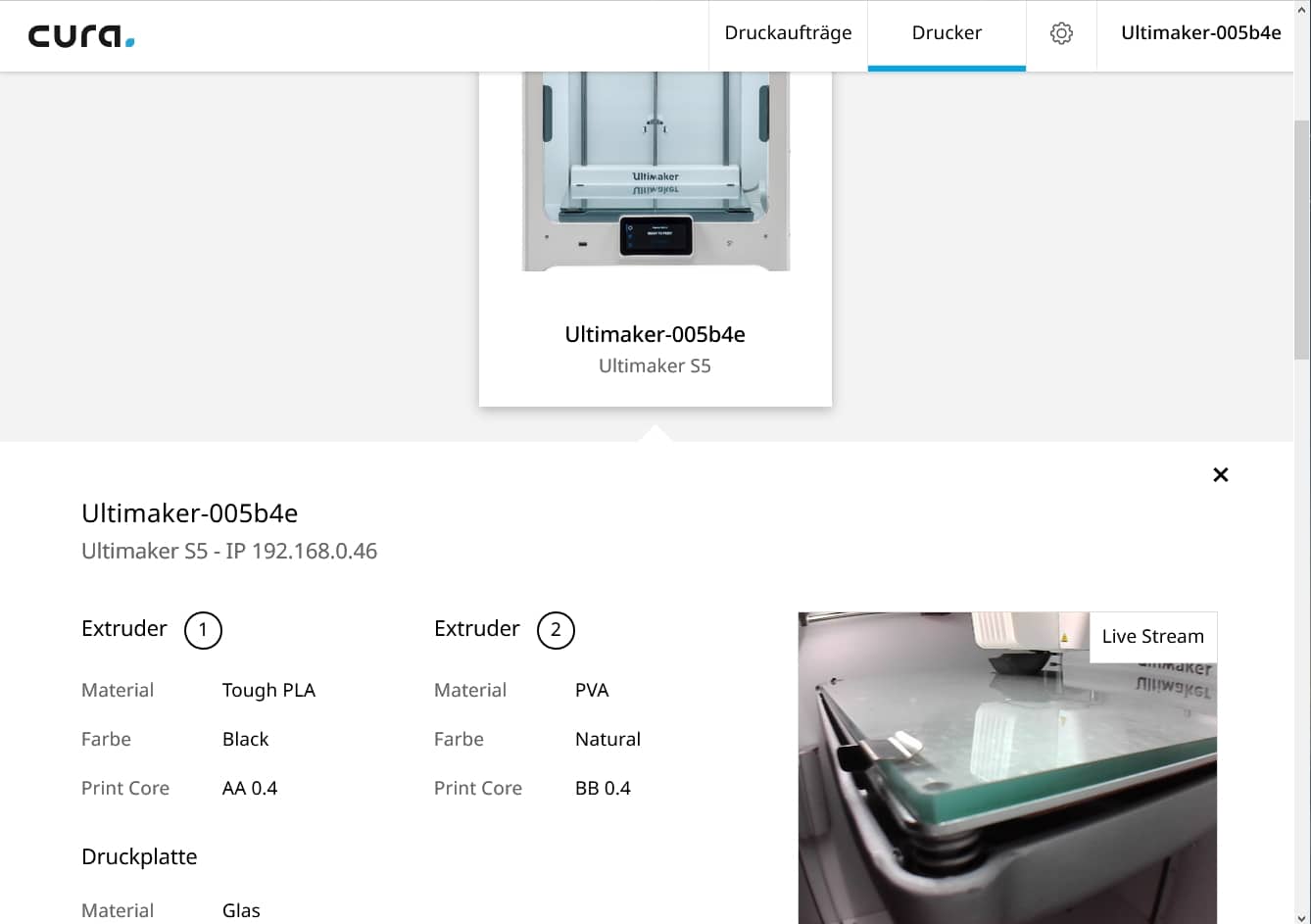Click the Glas build plate value

tap(241, 910)
